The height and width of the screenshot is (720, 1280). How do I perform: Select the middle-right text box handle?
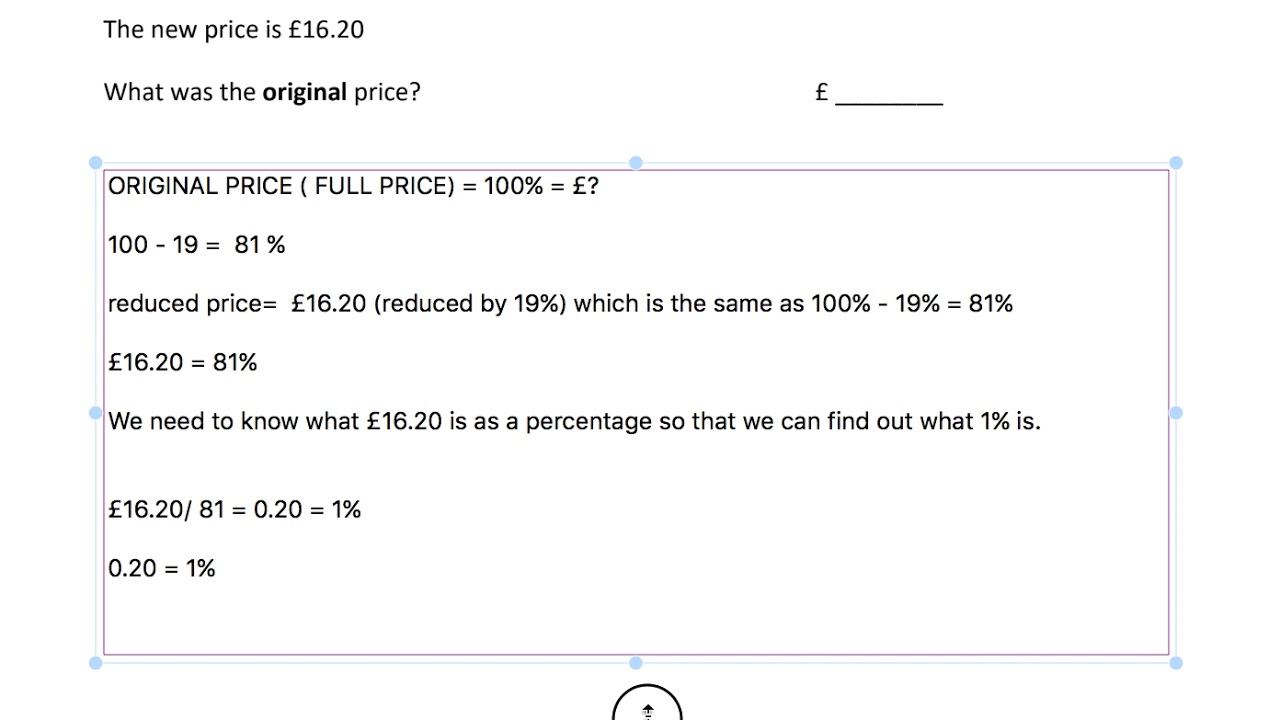(x=1176, y=412)
